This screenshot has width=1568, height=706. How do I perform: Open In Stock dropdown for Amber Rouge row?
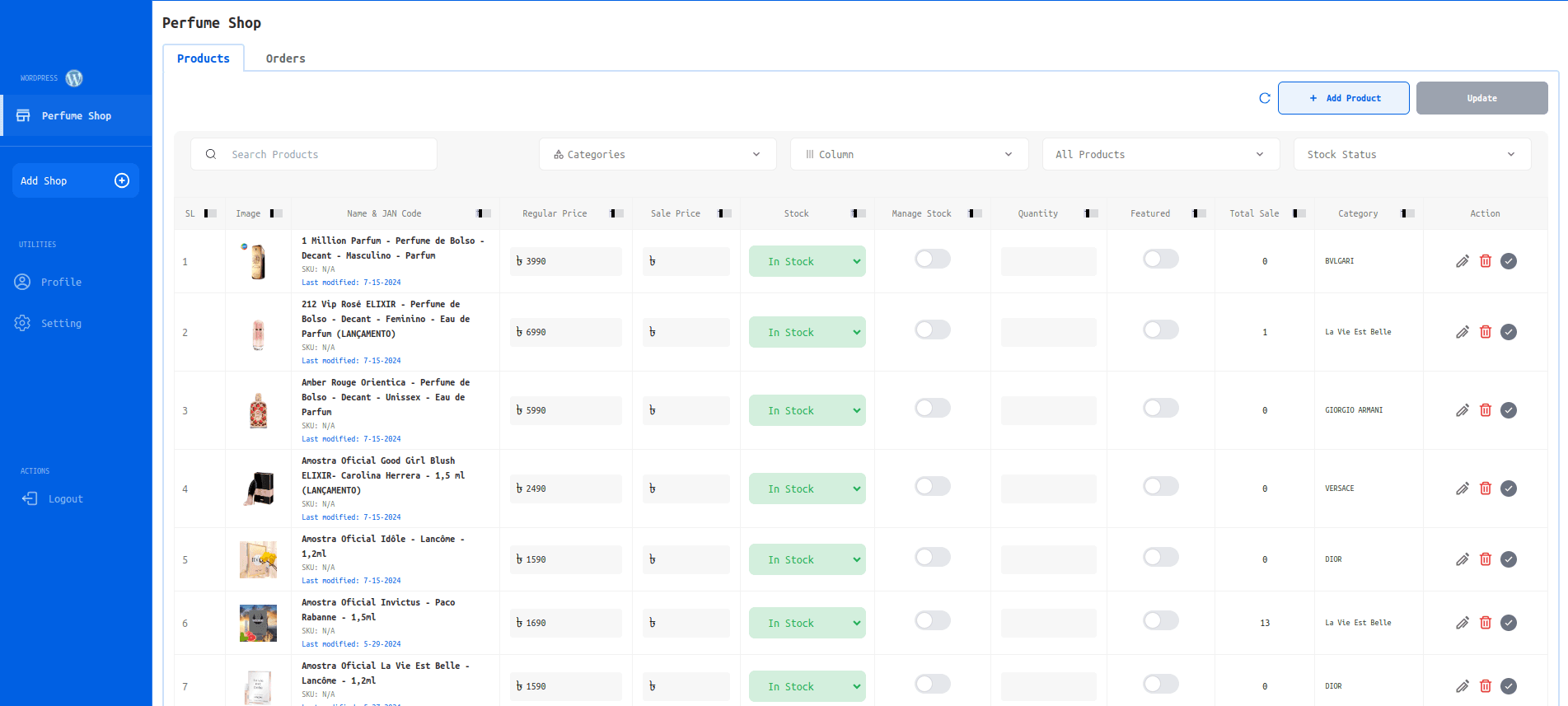[x=807, y=410]
